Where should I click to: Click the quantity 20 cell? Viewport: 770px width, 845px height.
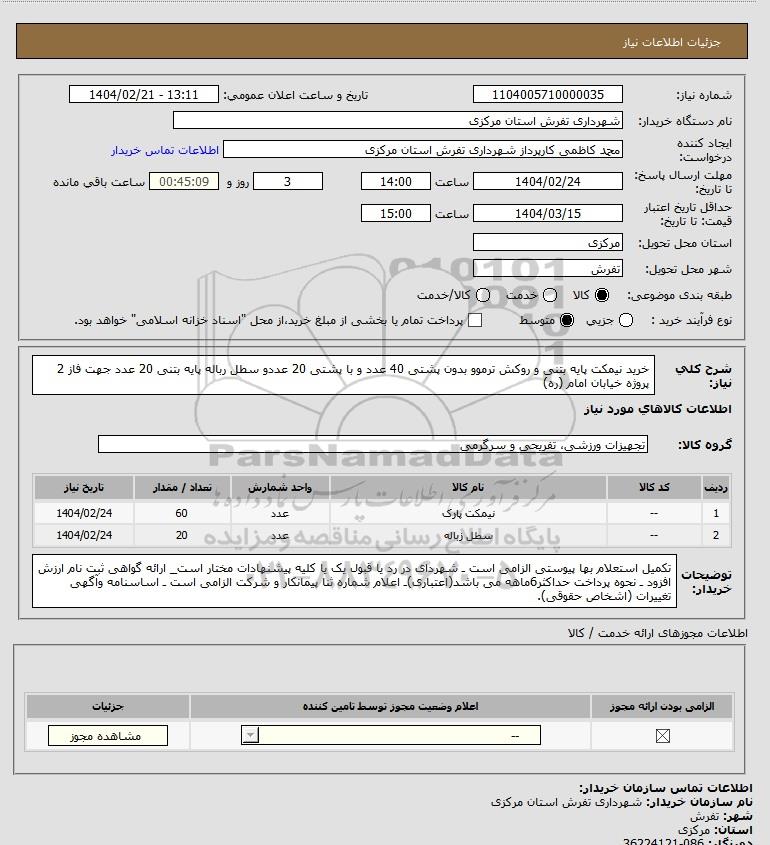182,535
